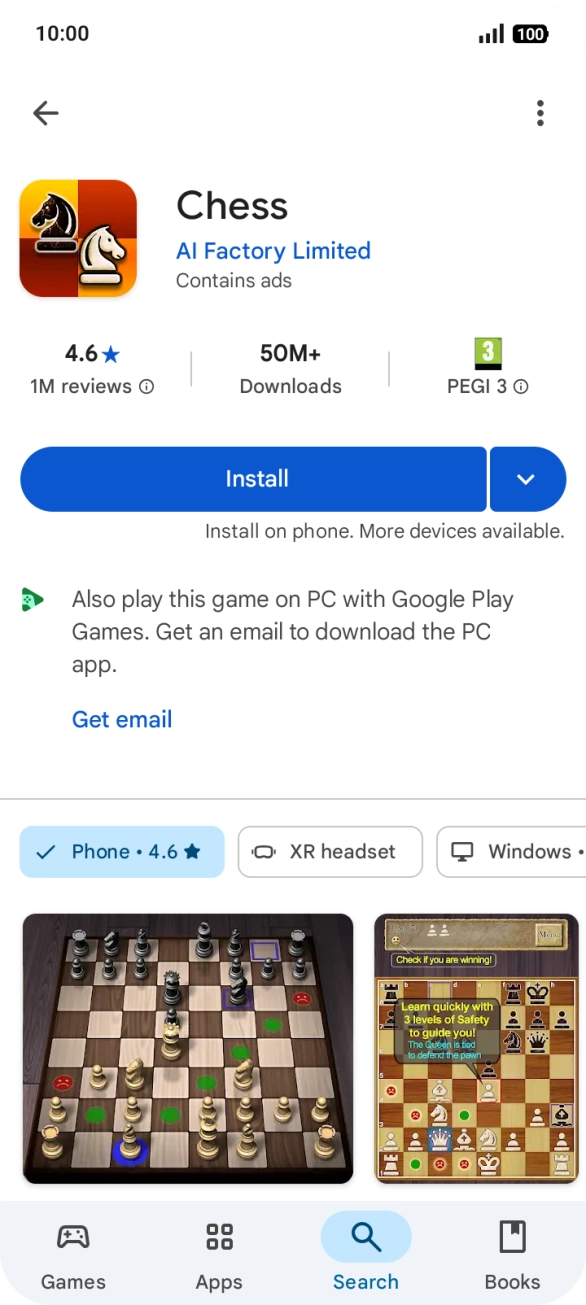Open the Books tab
586x1305 pixels.
coord(513,1252)
